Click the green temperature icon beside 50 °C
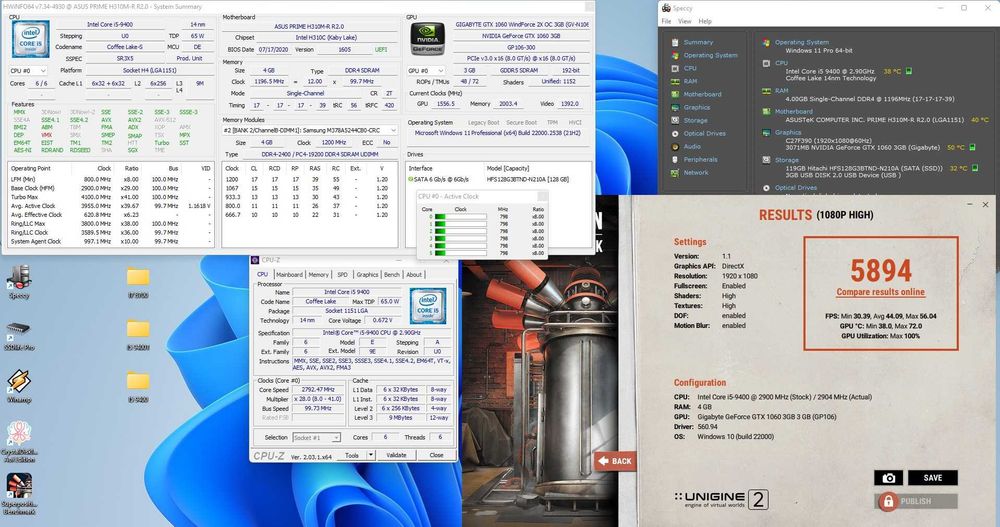Screen dimensions: 1000x527 [972, 147]
